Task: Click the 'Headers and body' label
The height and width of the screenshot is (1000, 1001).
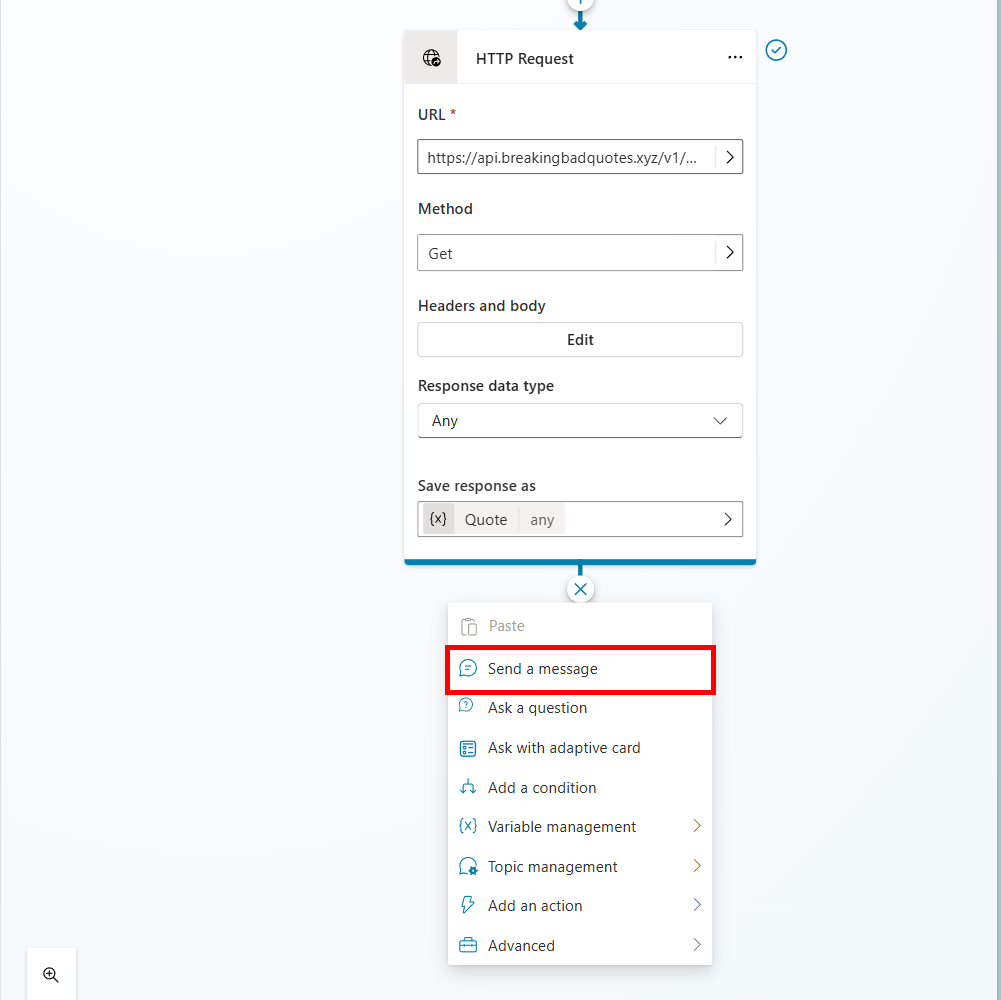Action: click(x=481, y=306)
